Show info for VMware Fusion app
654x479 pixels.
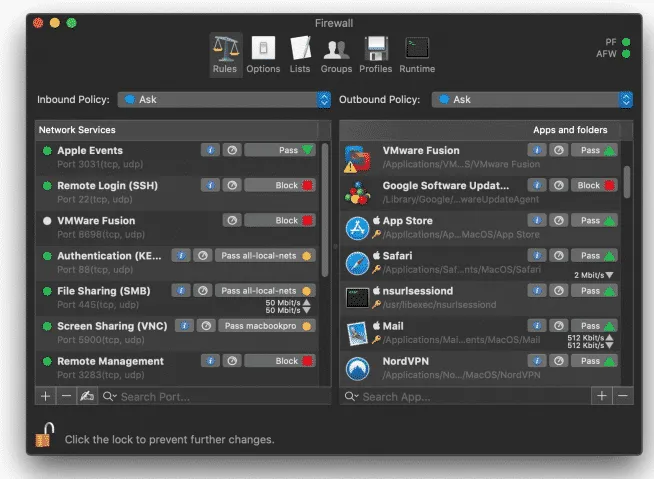tap(537, 150)
